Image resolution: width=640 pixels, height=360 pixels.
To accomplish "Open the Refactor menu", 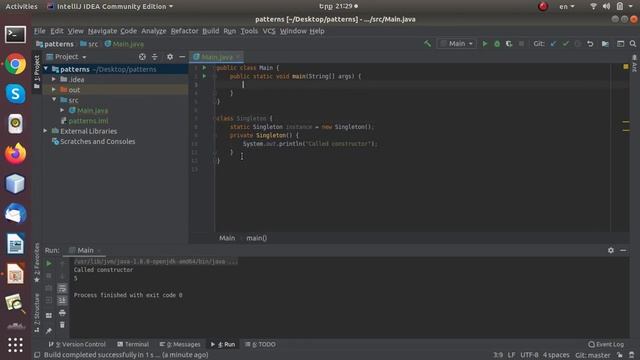I will click(184, 31).
